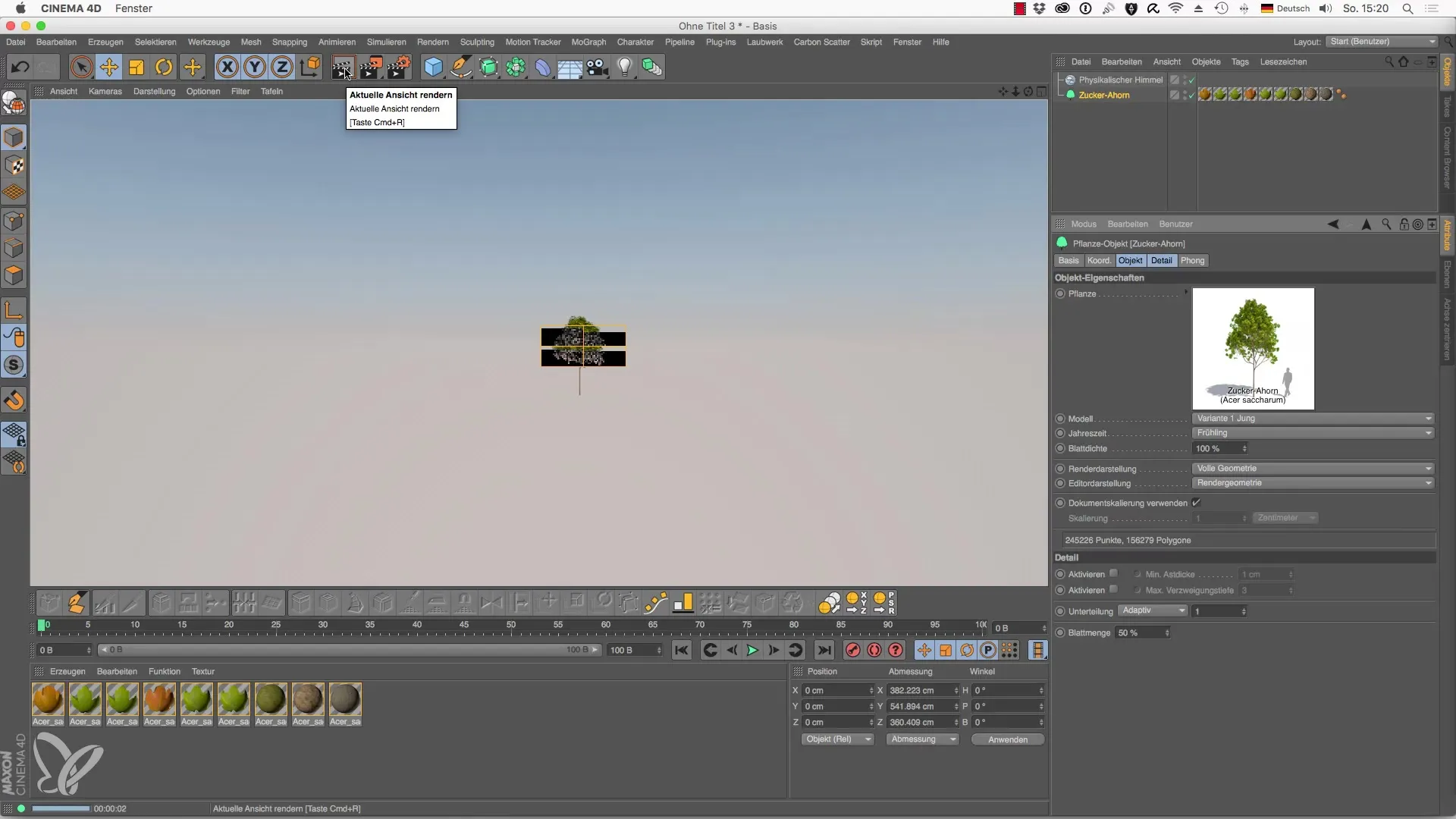
Task: Switch to Texture mode in left sidebar
Action: [14, 165]
